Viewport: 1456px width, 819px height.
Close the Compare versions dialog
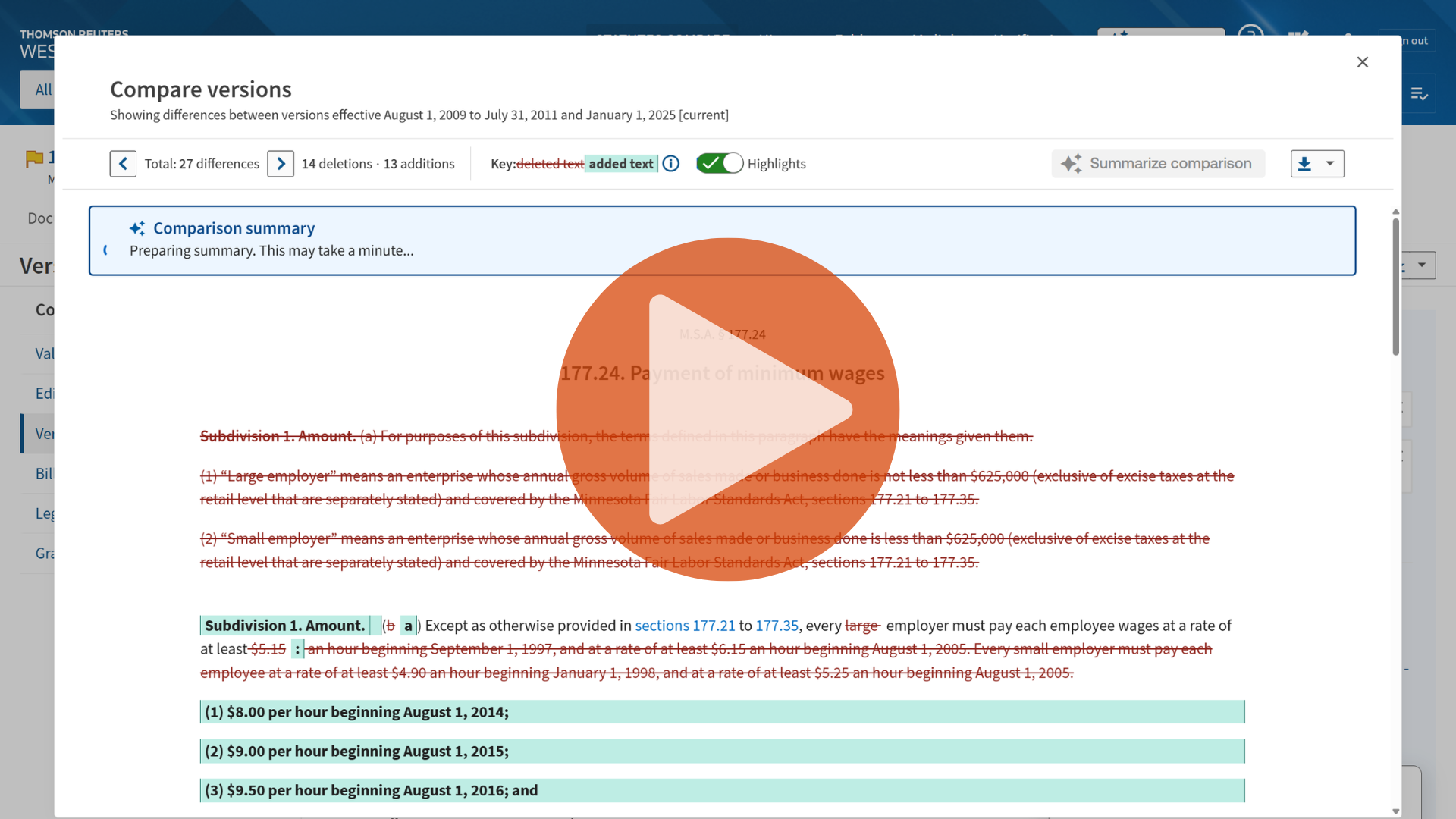pyautogui.click(x=1363, y=62)
